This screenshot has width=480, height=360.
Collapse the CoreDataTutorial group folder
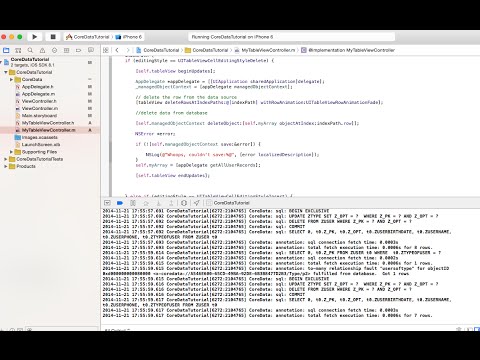point(6,72)
